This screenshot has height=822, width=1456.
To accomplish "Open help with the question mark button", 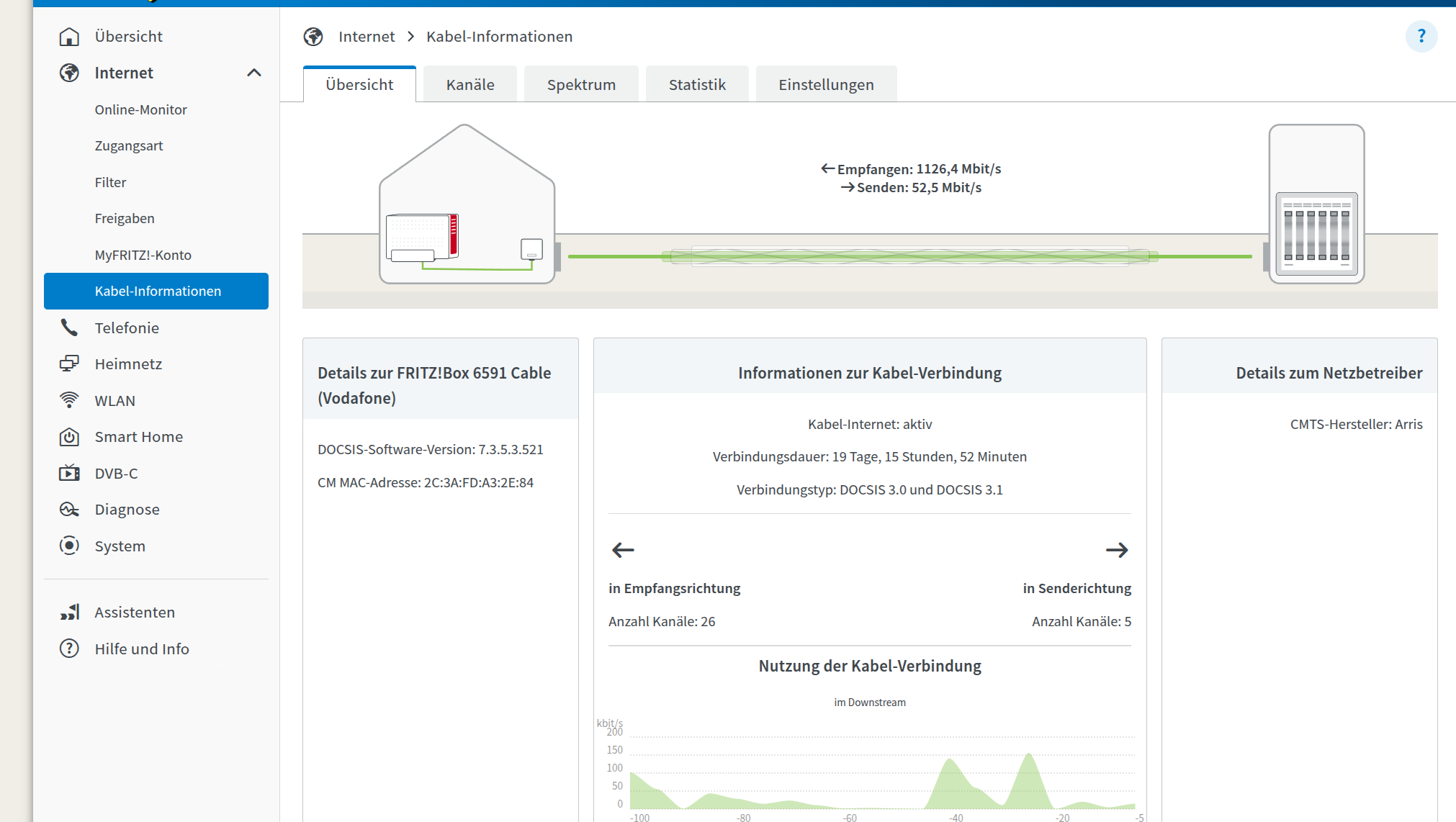I will tap(1421, 36).
